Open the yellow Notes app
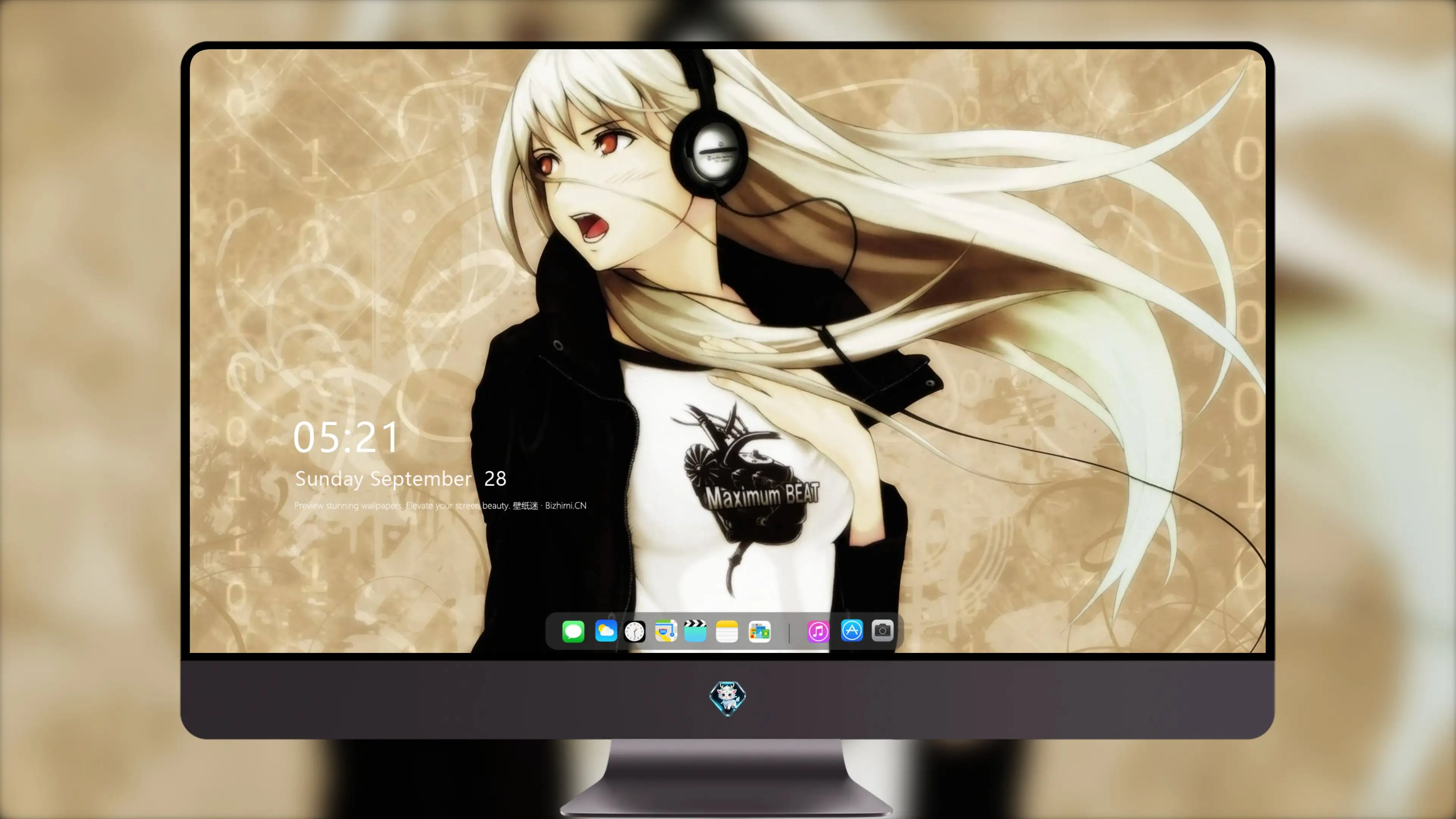Image resolution: width=1456 pixels, height=819 pixels. [727, 631]
